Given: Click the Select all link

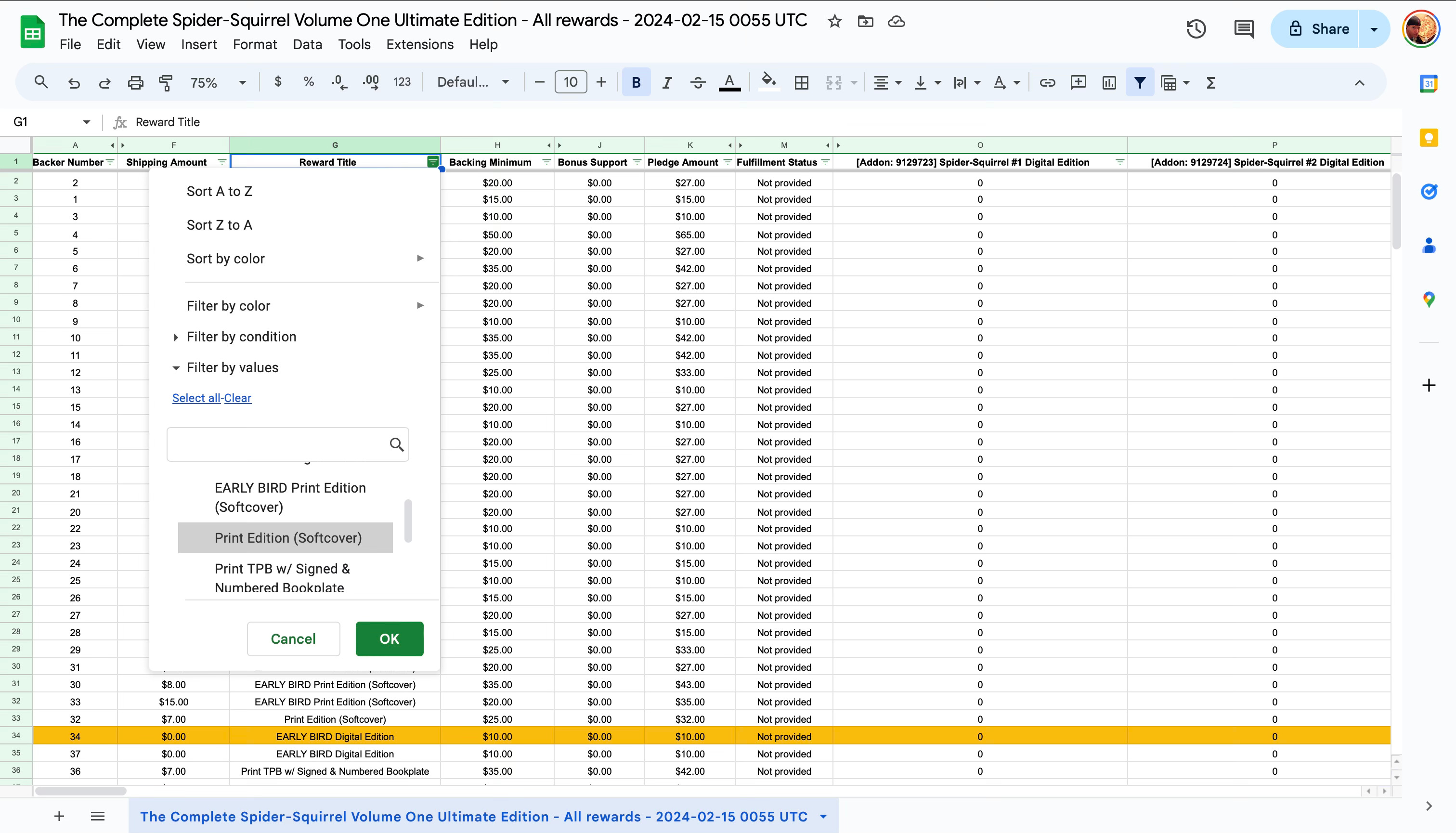Looking at the screenshot, I should [x=196, y=398].
